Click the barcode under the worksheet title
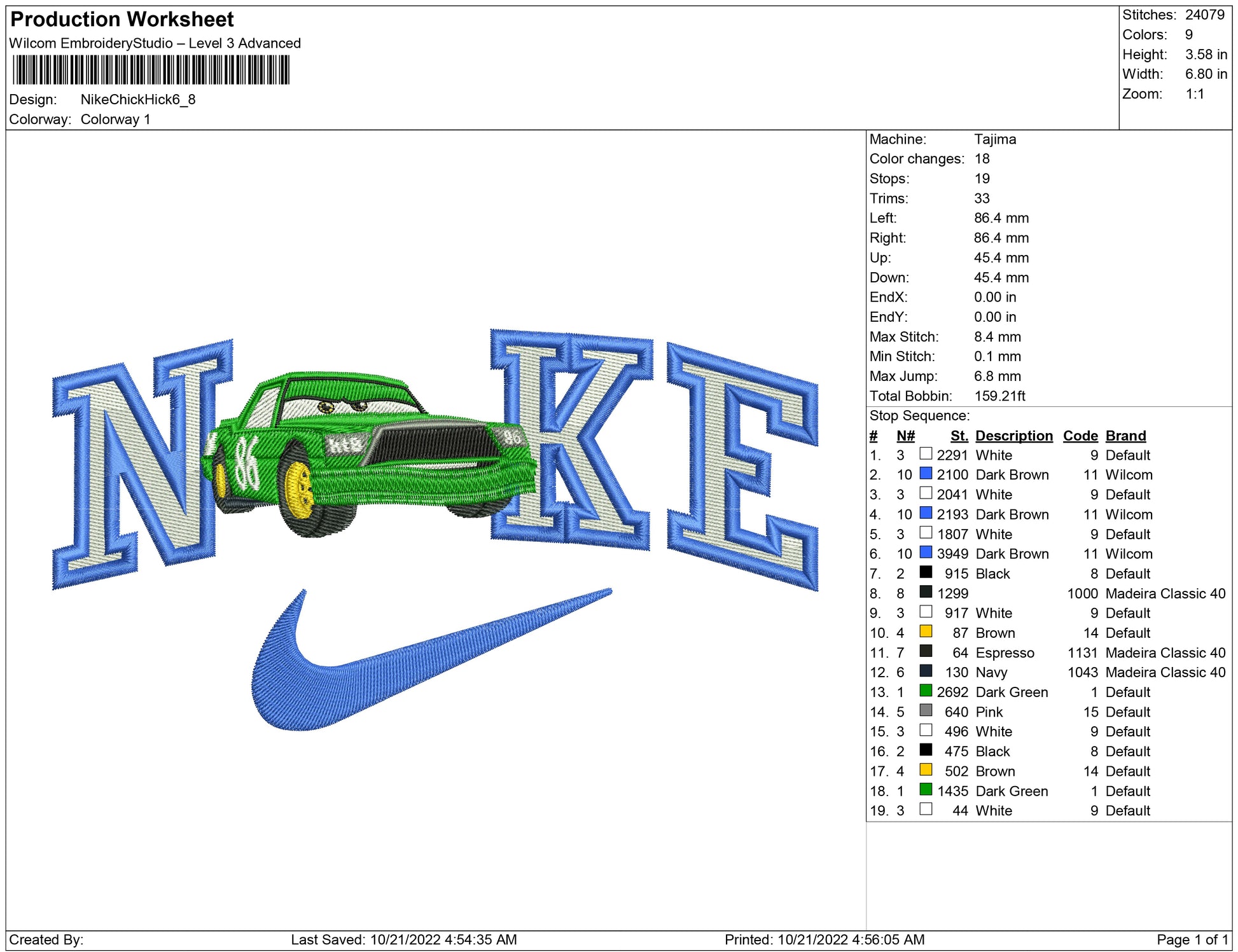Image resolution: width=1238 pixels, height=952 pixels. coord(151,70)
